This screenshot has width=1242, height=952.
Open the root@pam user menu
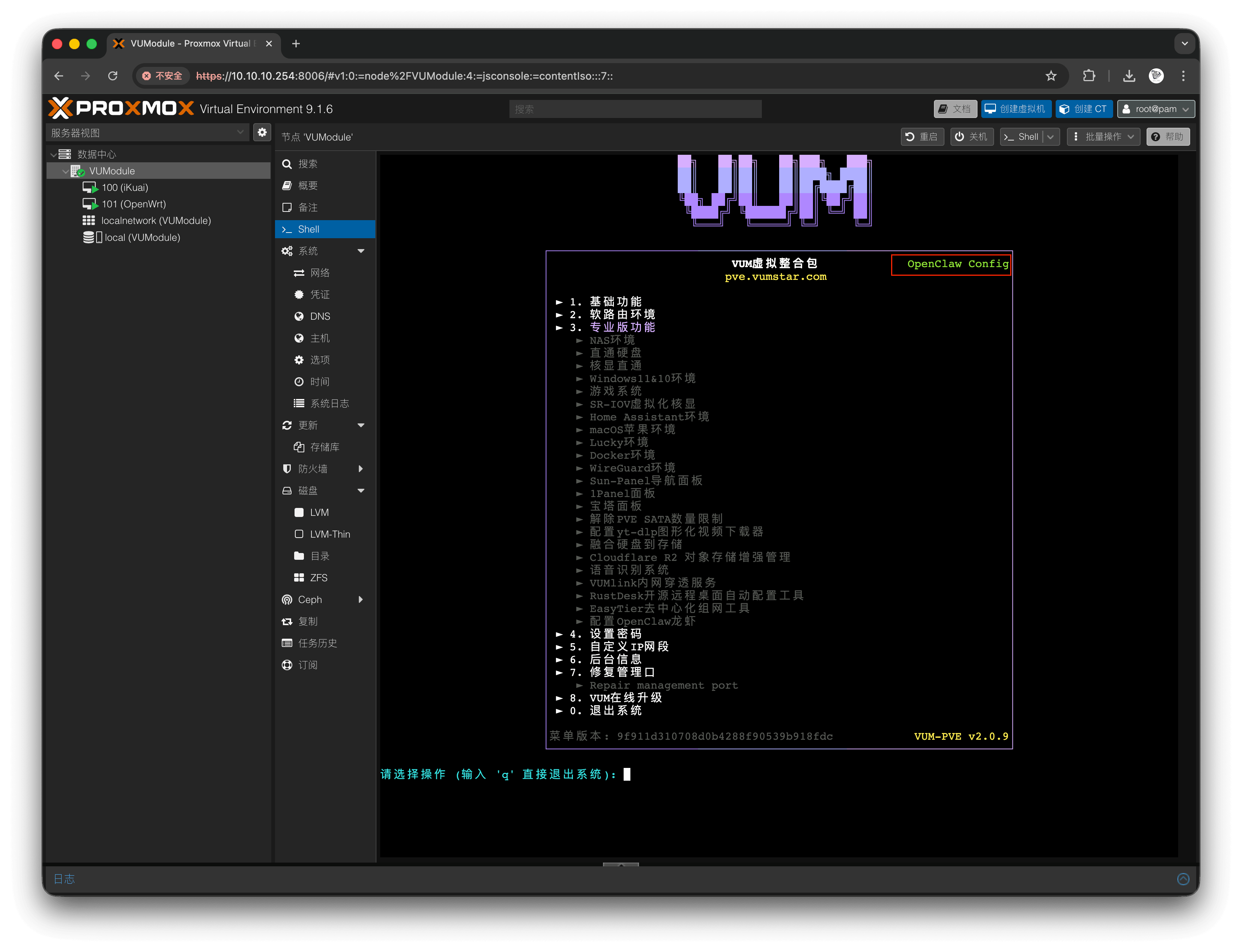coord(1155,109)
